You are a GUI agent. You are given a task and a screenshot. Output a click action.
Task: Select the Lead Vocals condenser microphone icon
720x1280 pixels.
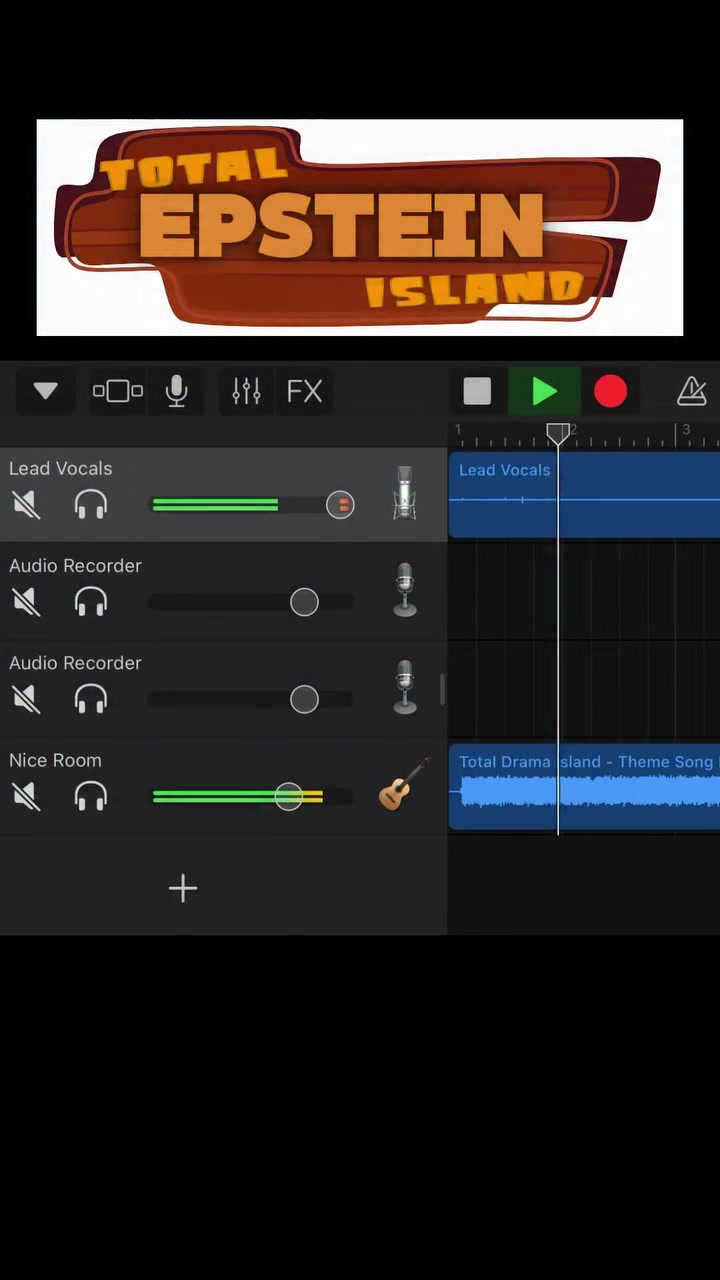coord(404,493)
